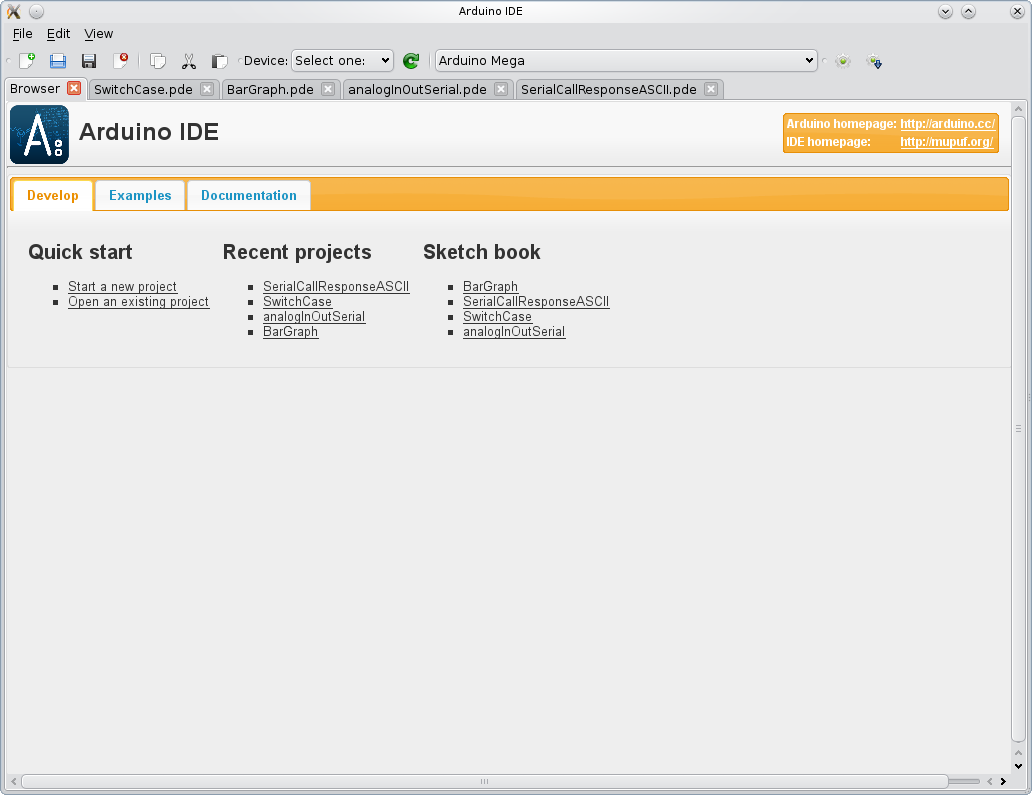This screenshot has height=795, width=1032.
Task: Open analogInOutSerial from Recent projects
Action: point(314,317)
